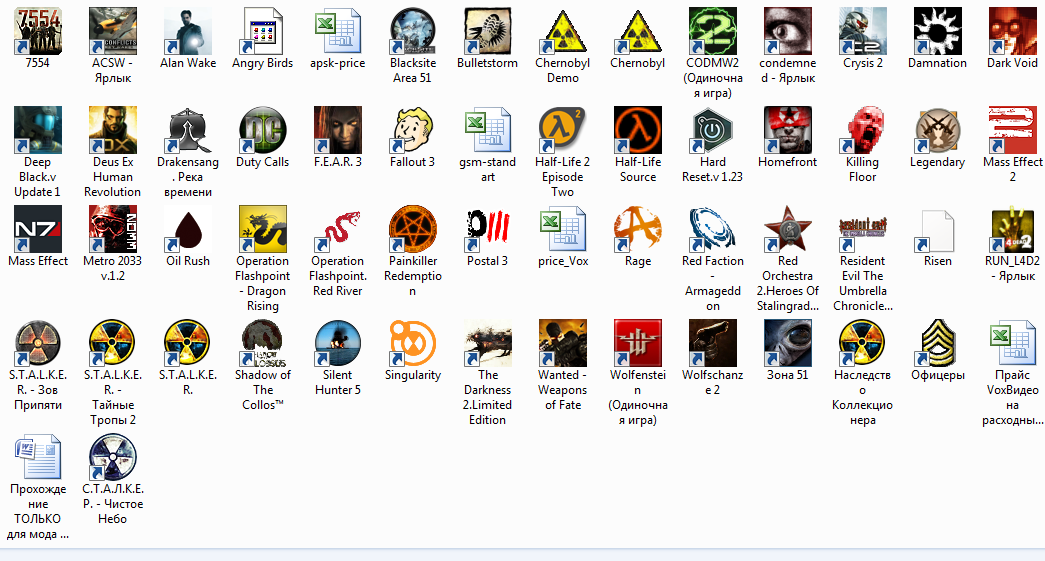Select the Oil Rush shortcut

coord(188,229)
